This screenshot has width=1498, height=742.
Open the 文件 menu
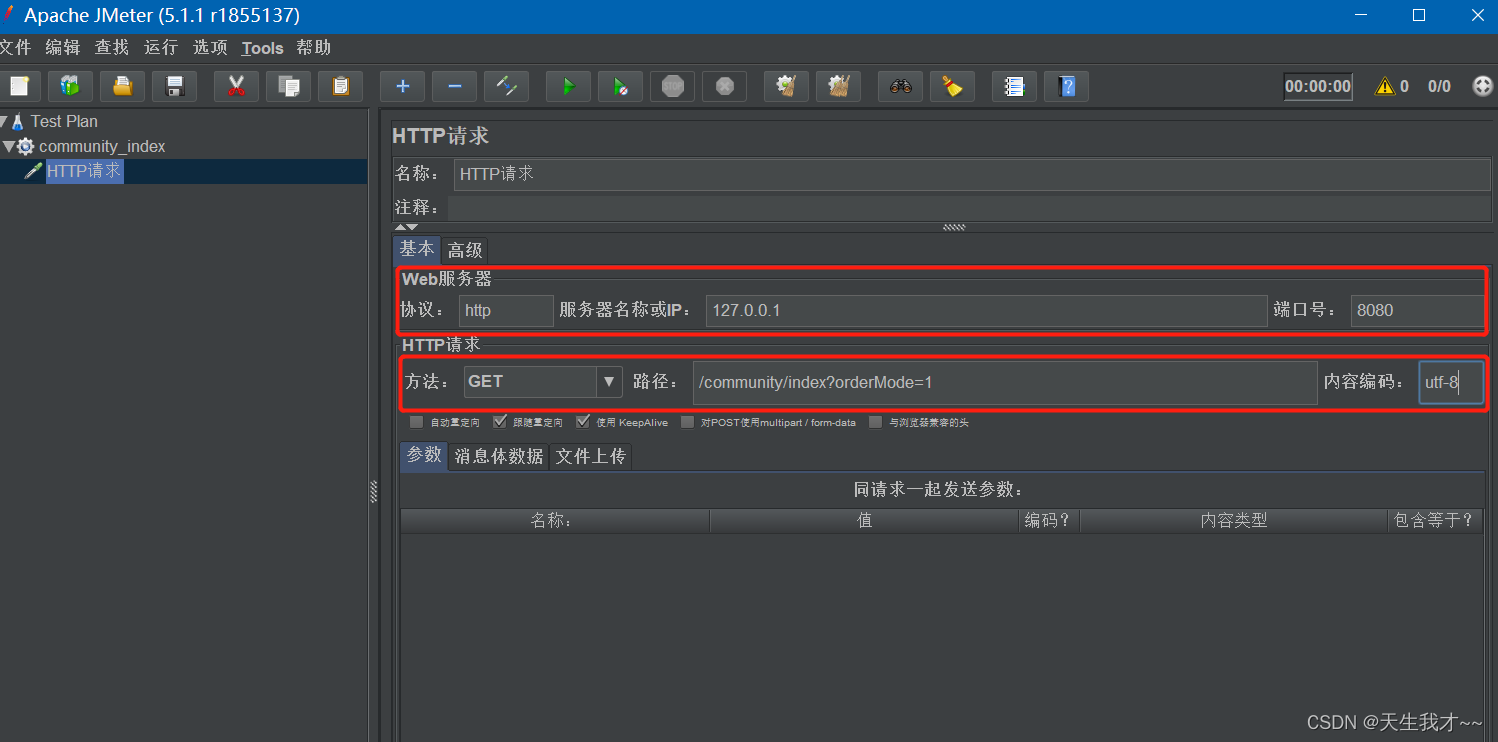15,47
